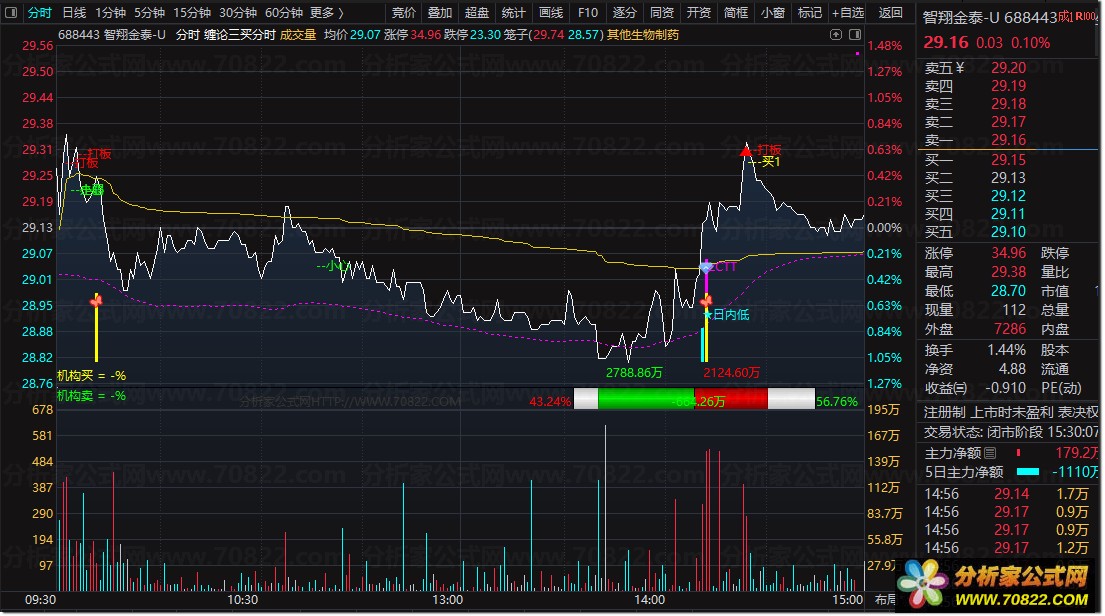Toggle the 简框 simple frame mode
Screen dimensions: 1105x616
point(736,13)
